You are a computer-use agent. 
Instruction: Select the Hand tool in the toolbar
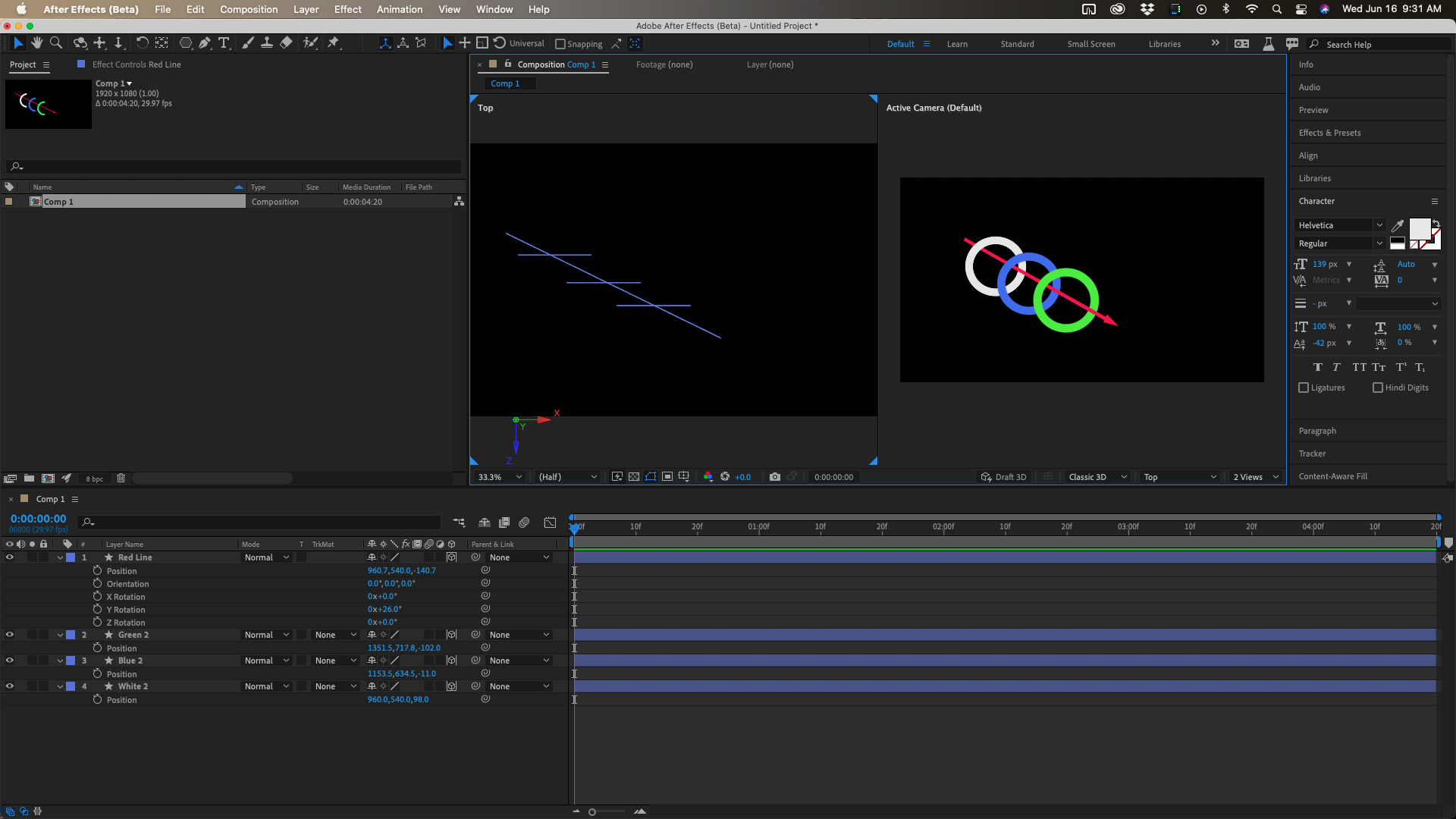[x=36, y=43]
